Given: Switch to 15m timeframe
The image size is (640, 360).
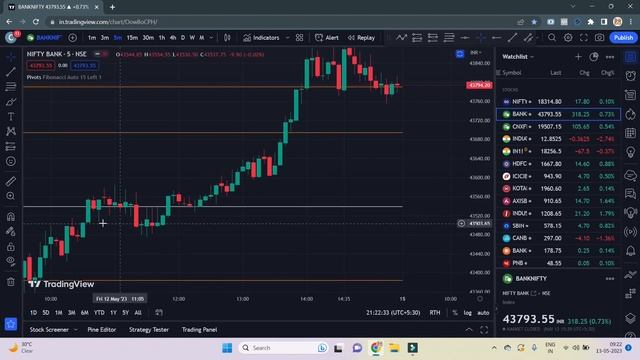Looking at the screenshot, I should [132, 38].
